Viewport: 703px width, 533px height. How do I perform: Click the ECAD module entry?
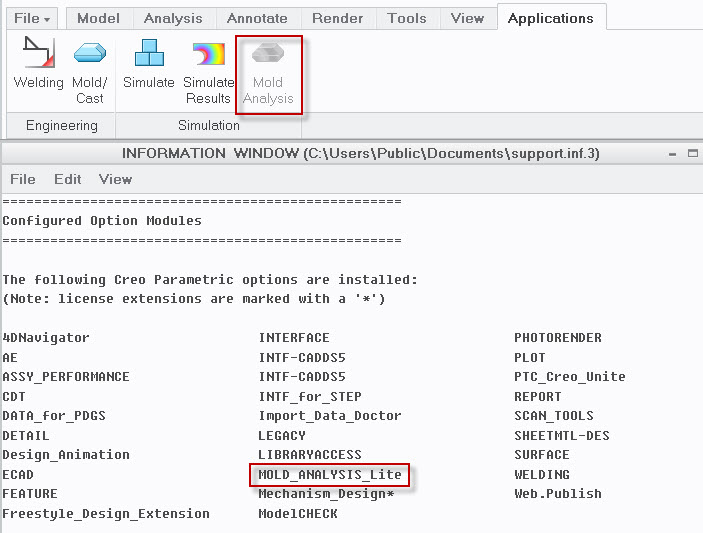click(x=18, y=474)
